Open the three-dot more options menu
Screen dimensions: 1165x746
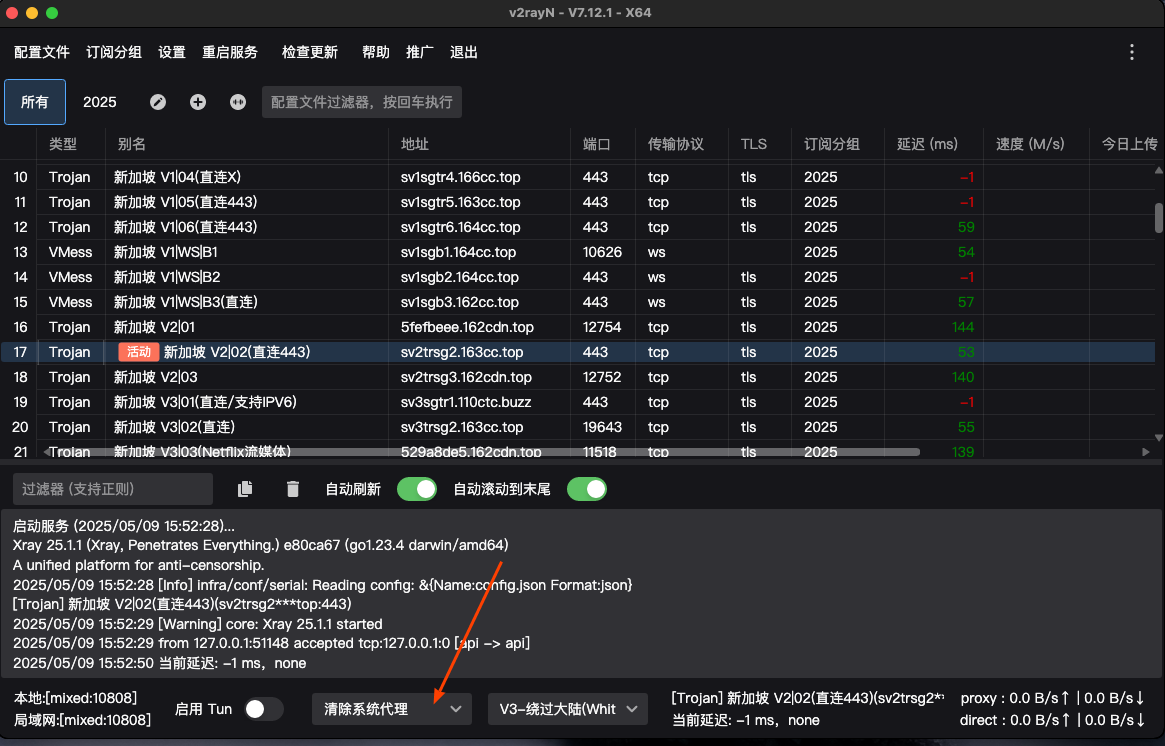coord(1132,52)
